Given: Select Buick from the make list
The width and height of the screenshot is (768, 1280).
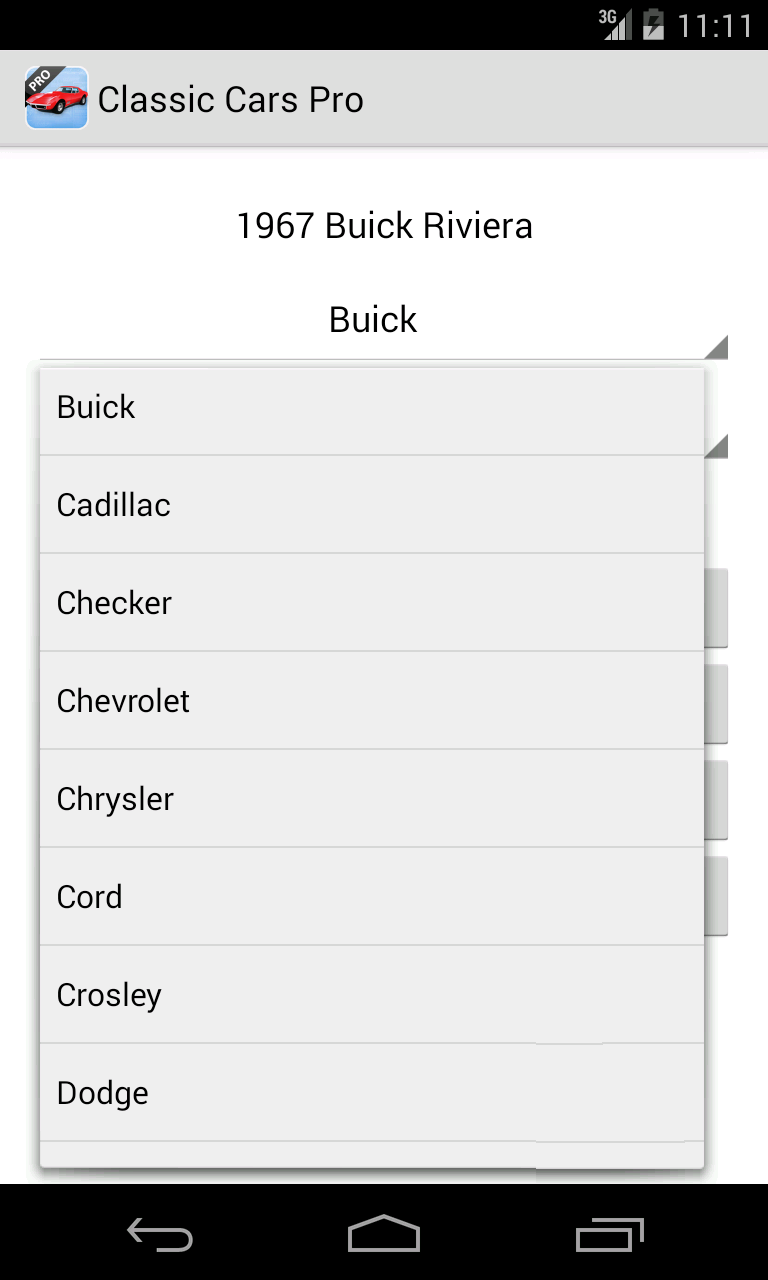Looking at the screenshot, I should 372,407.
